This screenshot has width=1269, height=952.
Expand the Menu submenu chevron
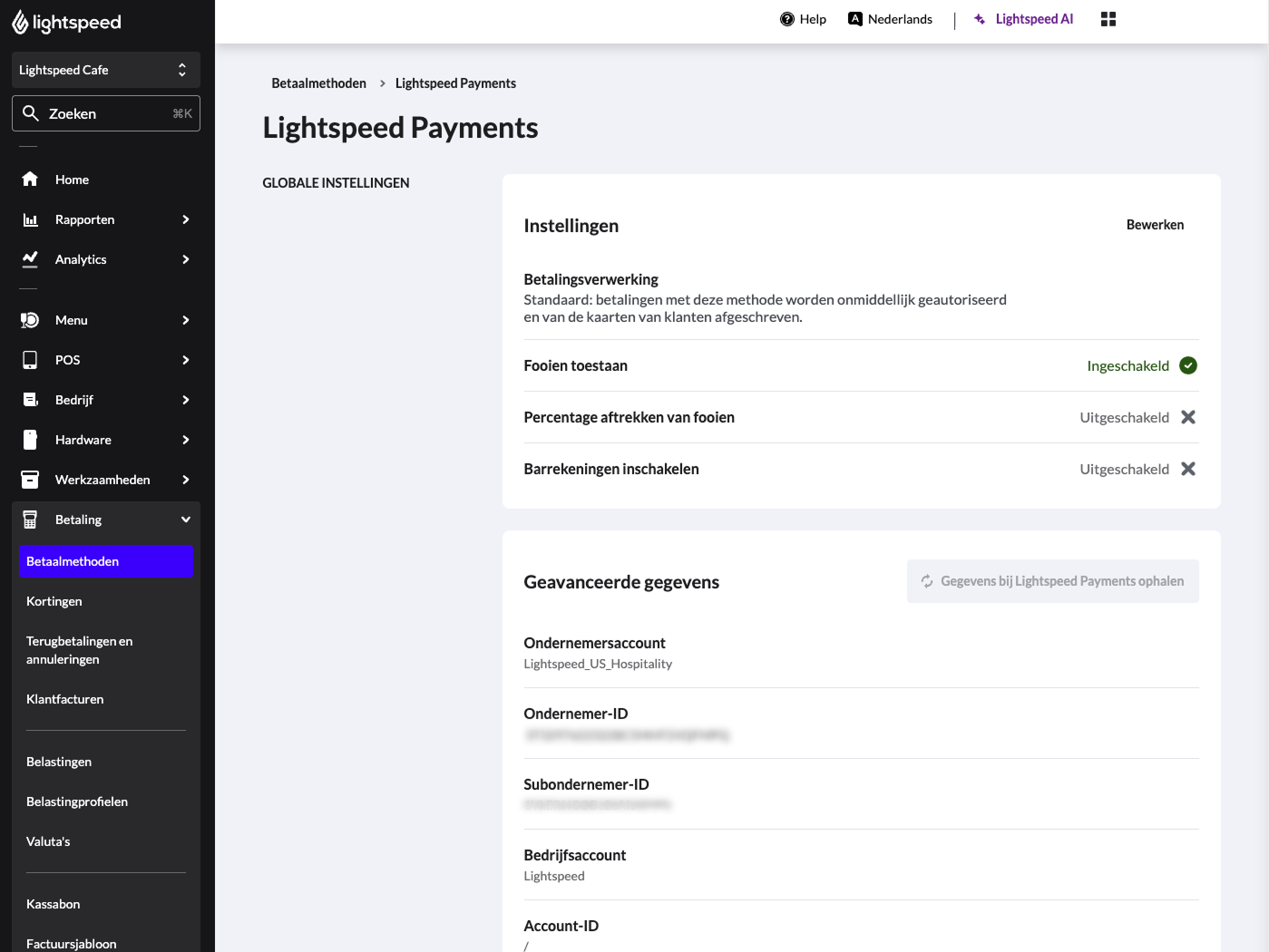[x=186, y=320]
